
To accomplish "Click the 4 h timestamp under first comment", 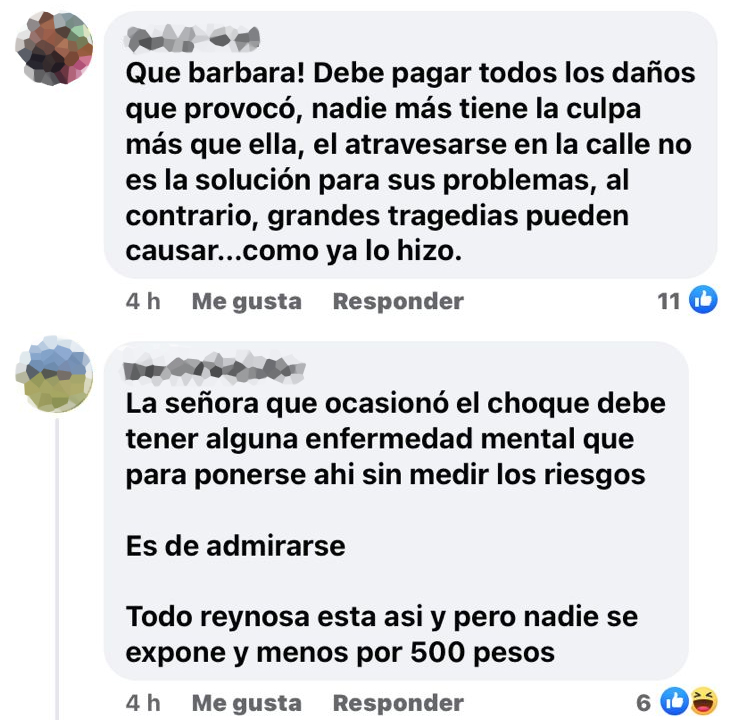I will pos(143,301).
